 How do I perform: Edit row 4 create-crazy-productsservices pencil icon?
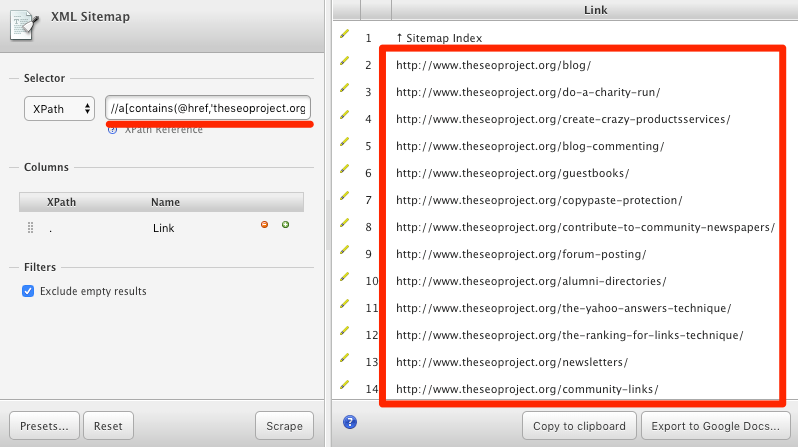(x=345, y=115)
